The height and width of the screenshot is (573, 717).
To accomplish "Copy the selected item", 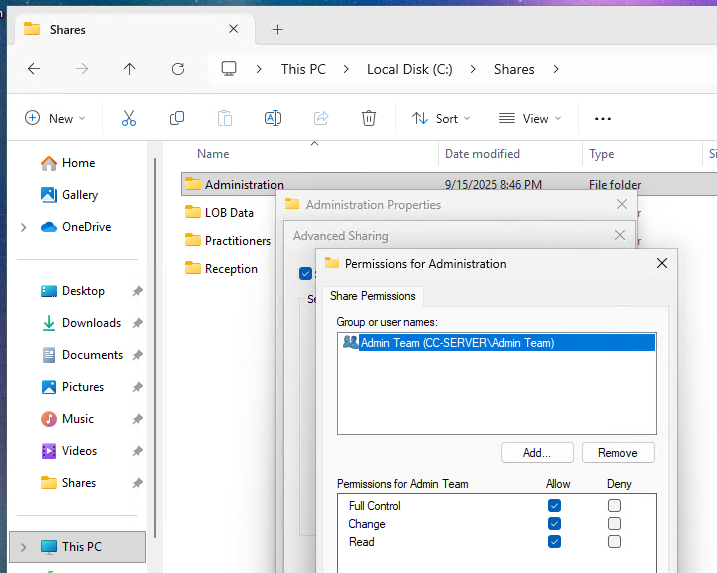I will [x=177, y=118].
